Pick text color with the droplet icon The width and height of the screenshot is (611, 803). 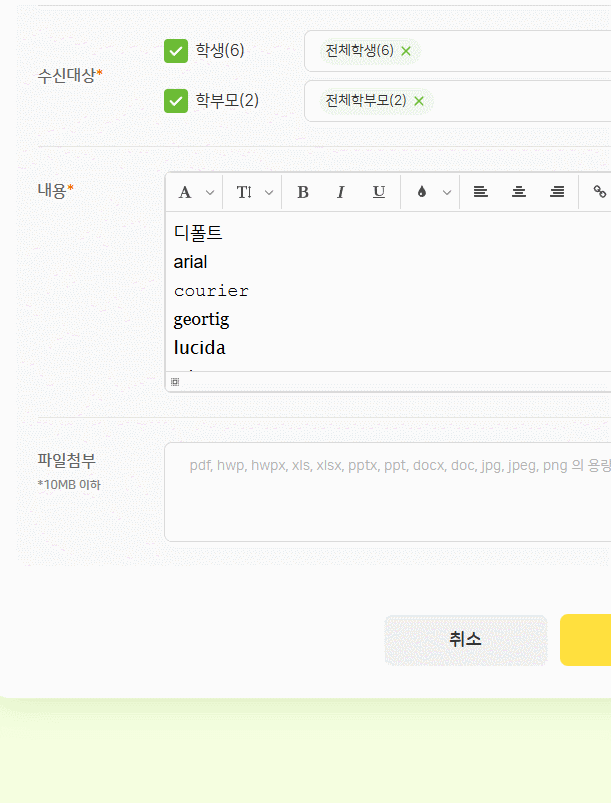coord(421,192)
